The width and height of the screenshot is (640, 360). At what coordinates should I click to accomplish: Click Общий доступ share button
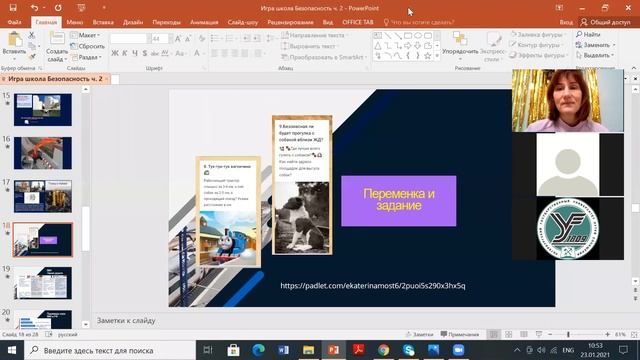606,22
